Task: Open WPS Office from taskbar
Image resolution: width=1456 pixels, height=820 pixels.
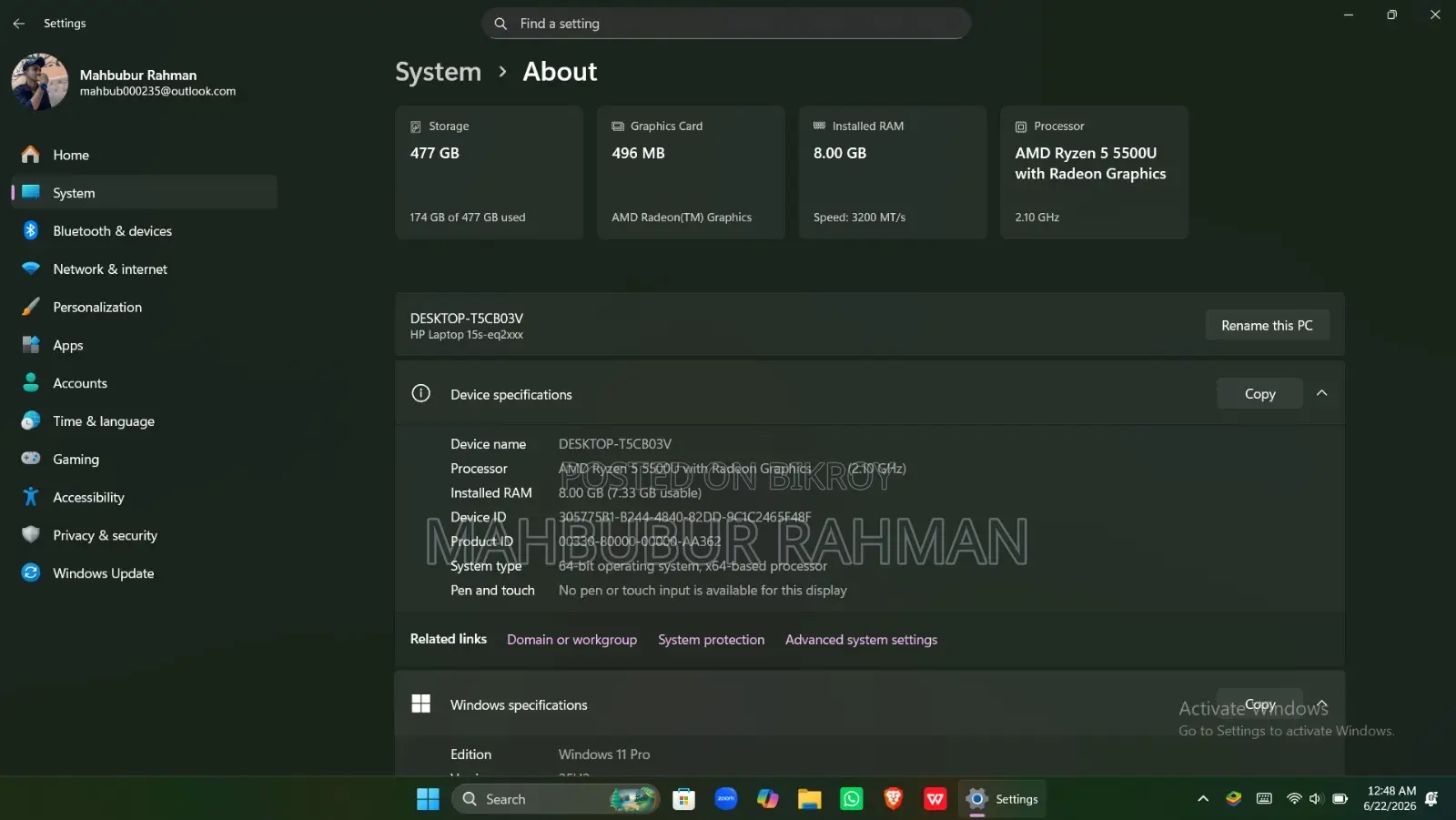Action: coord(935,799)
